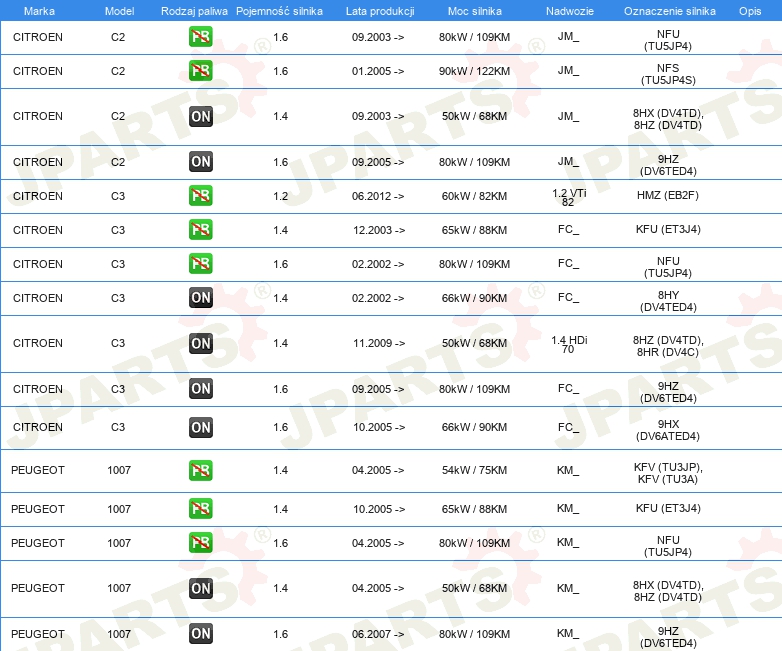
Task: Click diesel ON icon for C2 8HX row
Action: point(200,116)
